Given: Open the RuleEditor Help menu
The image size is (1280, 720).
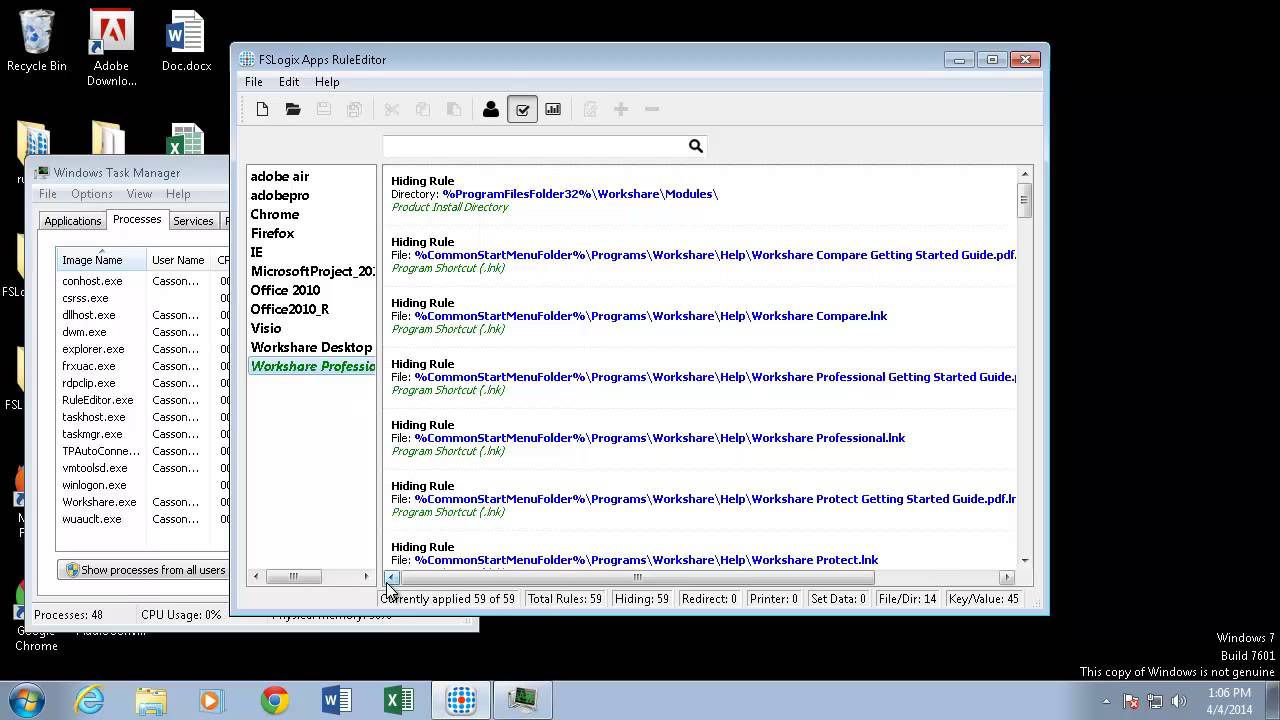Looking at the screenshot, I should pyautogui.click(x=327, y=82).
